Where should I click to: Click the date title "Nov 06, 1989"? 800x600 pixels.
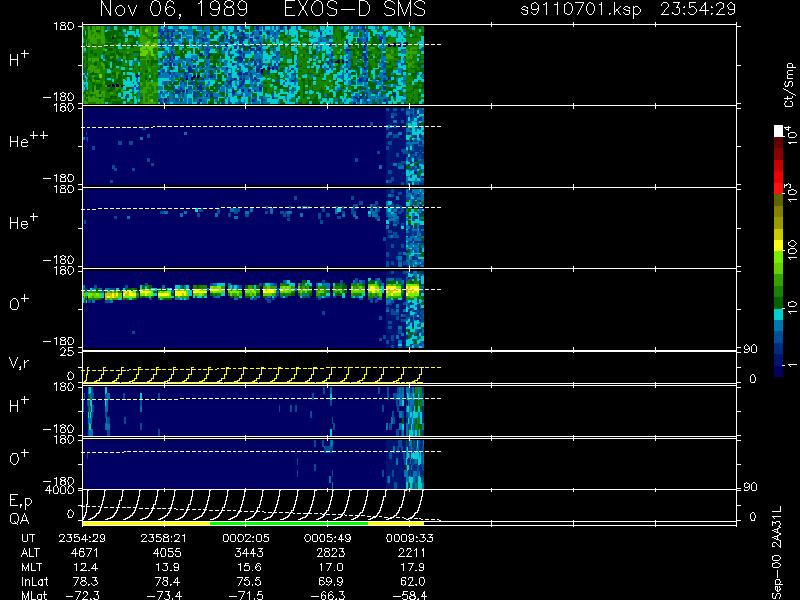click(x=174, y=10)
